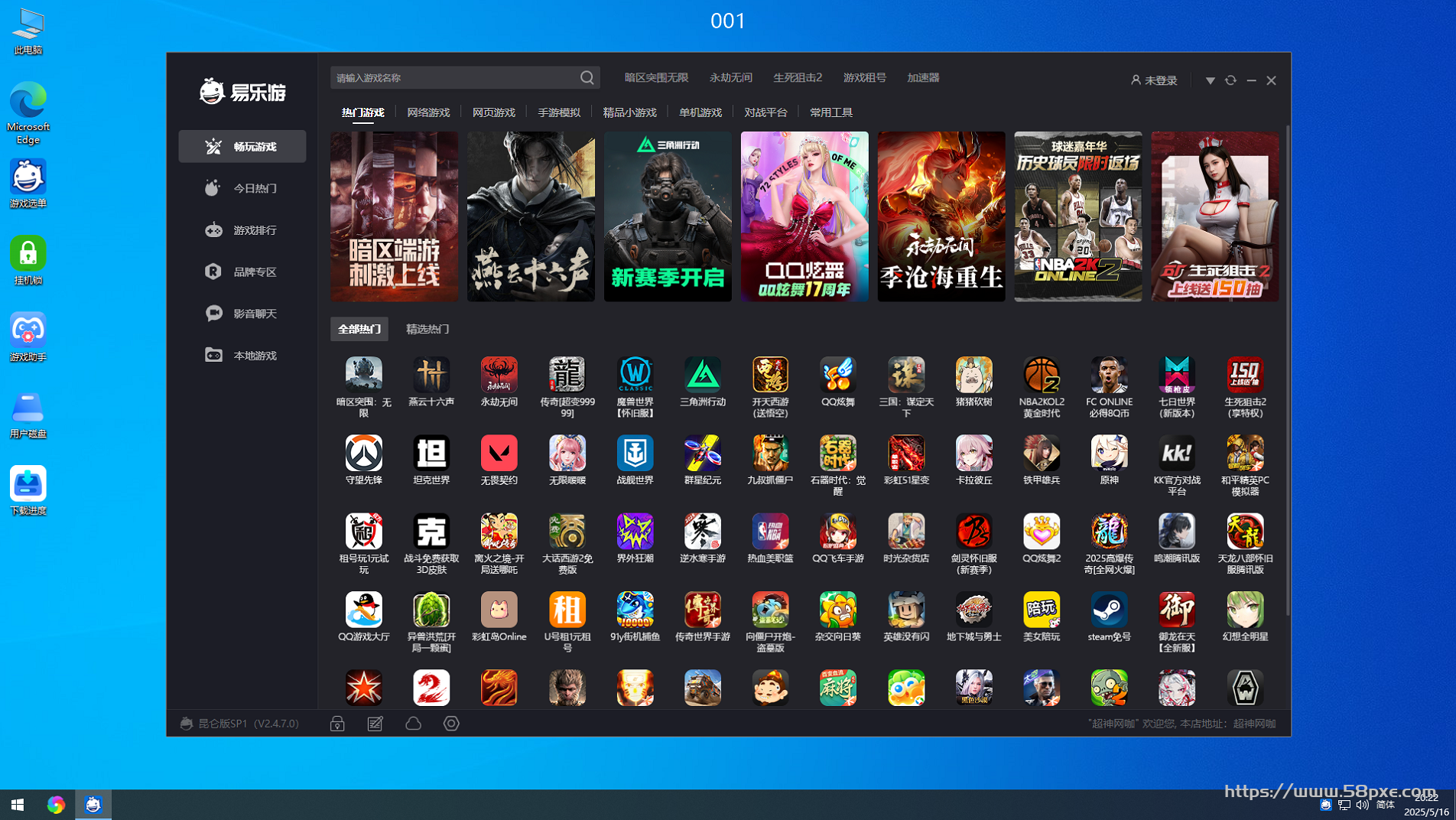Open 魔兽世界 怀旧服 game icon
This screenshot has height=820, width=1456.
(x=635, y=376)
